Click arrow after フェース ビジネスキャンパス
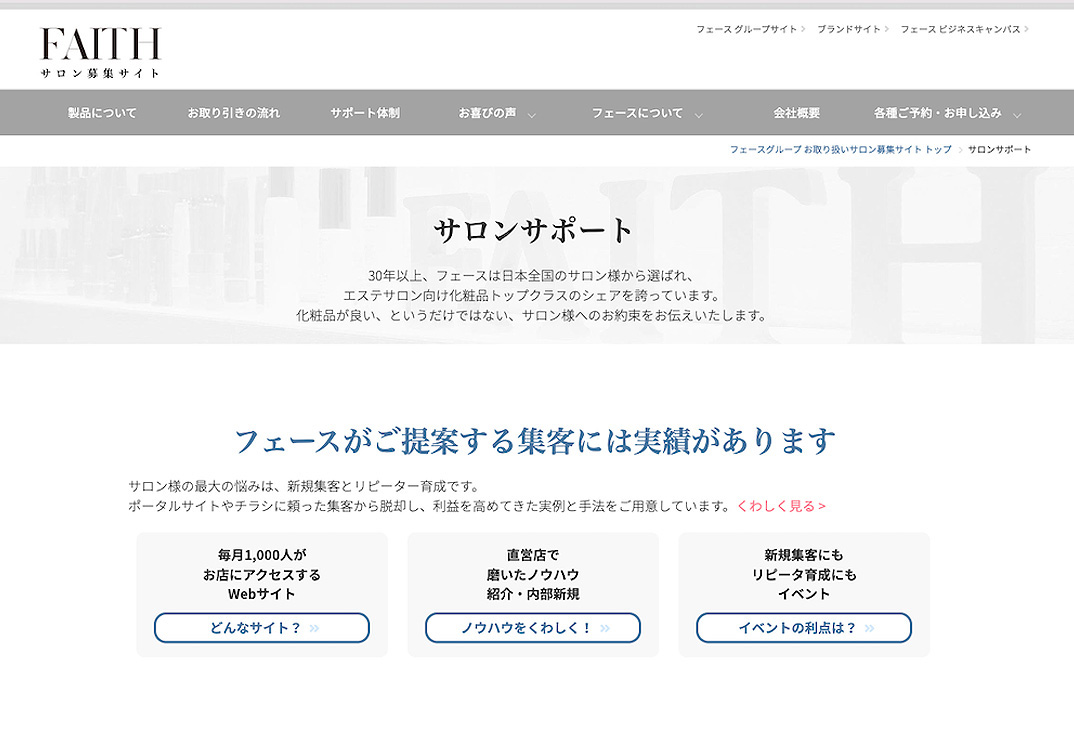1074x732 pixels. [1026, 29]
